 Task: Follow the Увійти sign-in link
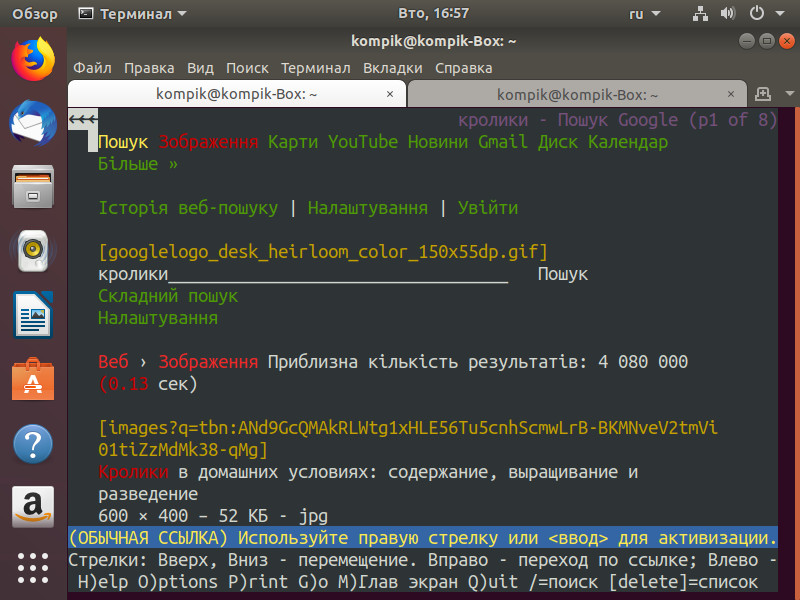[x=488, y=208]
